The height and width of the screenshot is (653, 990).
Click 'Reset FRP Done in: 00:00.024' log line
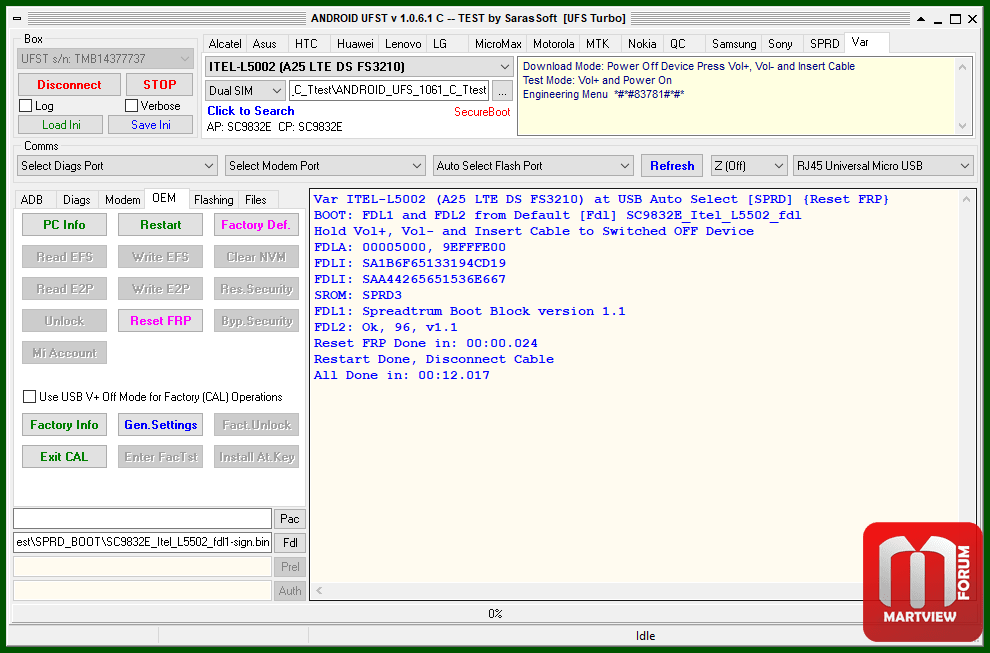pyautogui.click(x=426, y=343)
